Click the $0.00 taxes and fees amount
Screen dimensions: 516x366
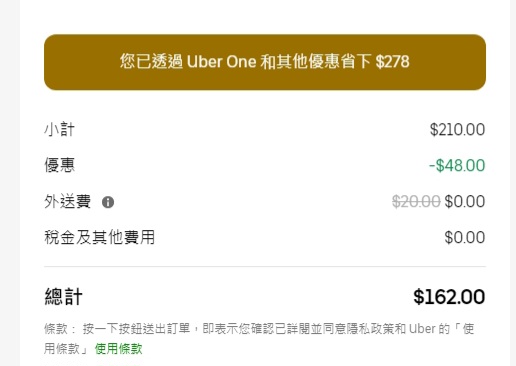(465, 237)
